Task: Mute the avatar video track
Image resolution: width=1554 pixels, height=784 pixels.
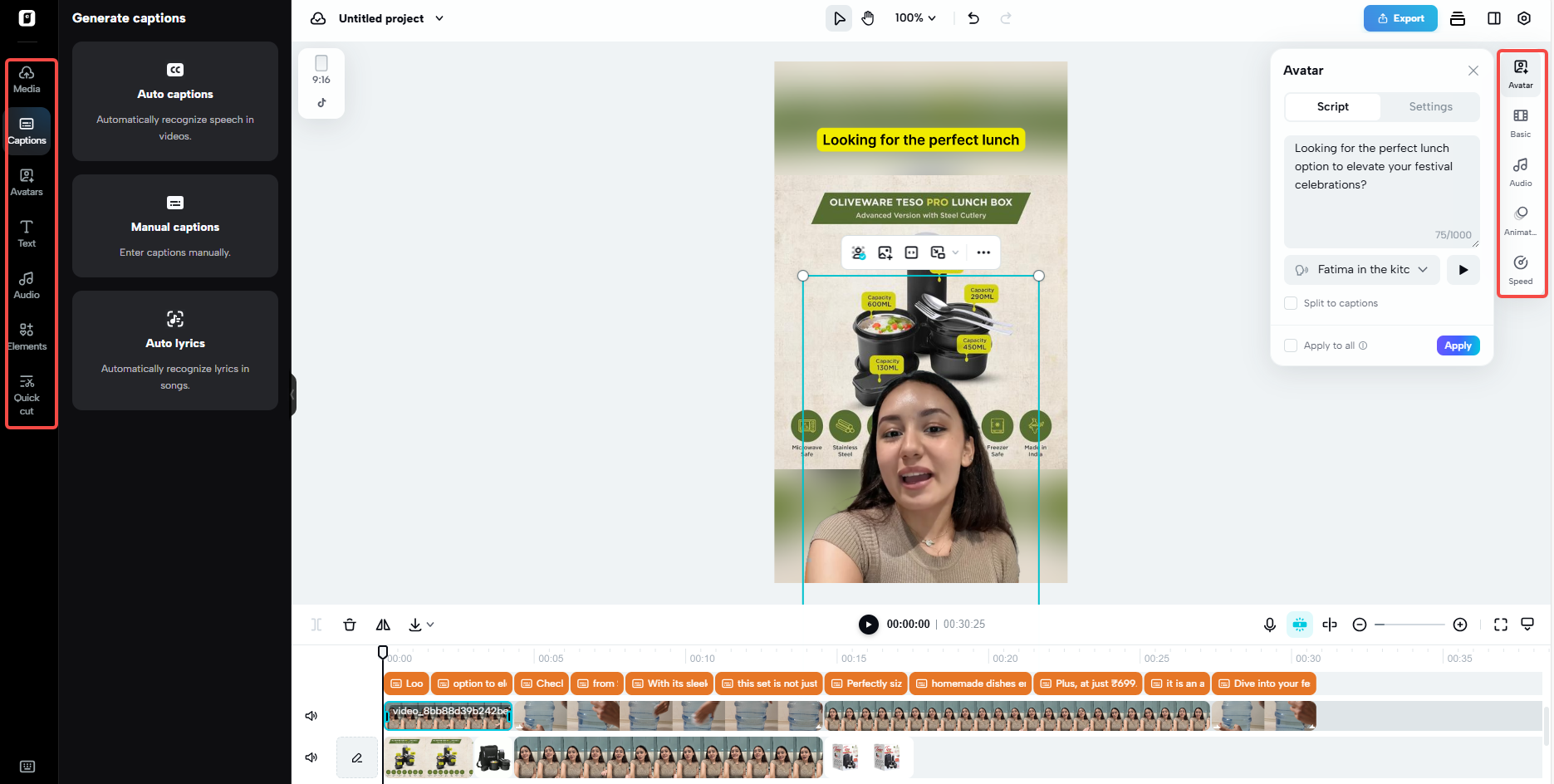Action: (311, 715)
